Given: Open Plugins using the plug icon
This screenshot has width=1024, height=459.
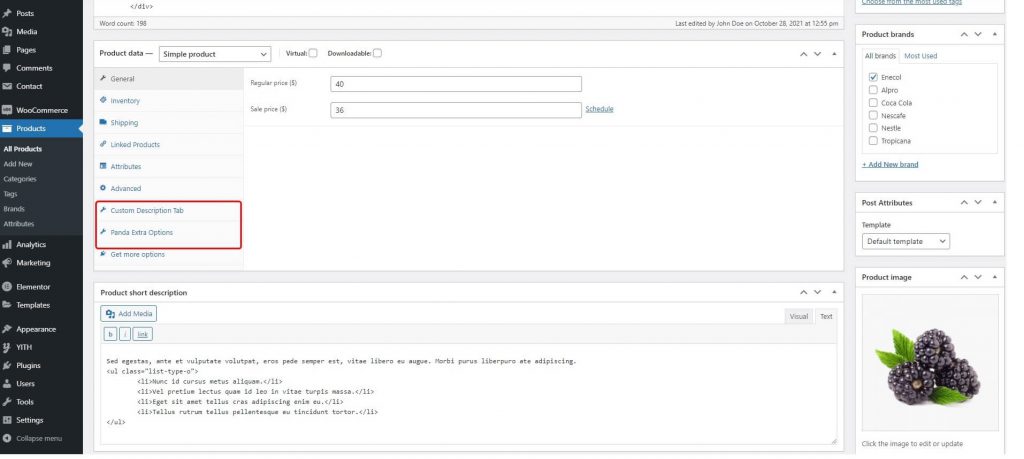Looking at the screenshot, I should click(x=7, y=366).
